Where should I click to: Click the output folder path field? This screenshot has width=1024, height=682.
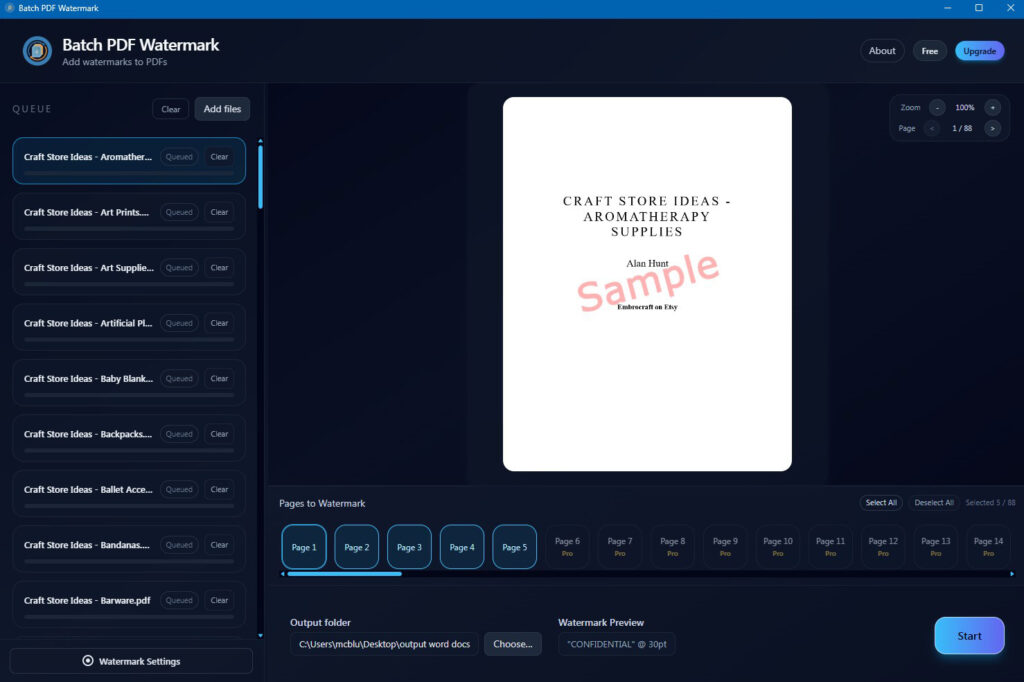(385, 644)
